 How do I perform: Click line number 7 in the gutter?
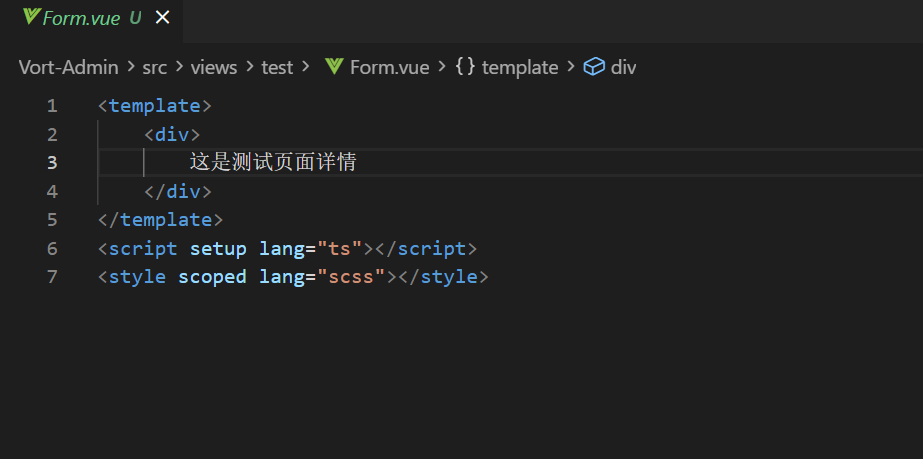tap(52, 276)
